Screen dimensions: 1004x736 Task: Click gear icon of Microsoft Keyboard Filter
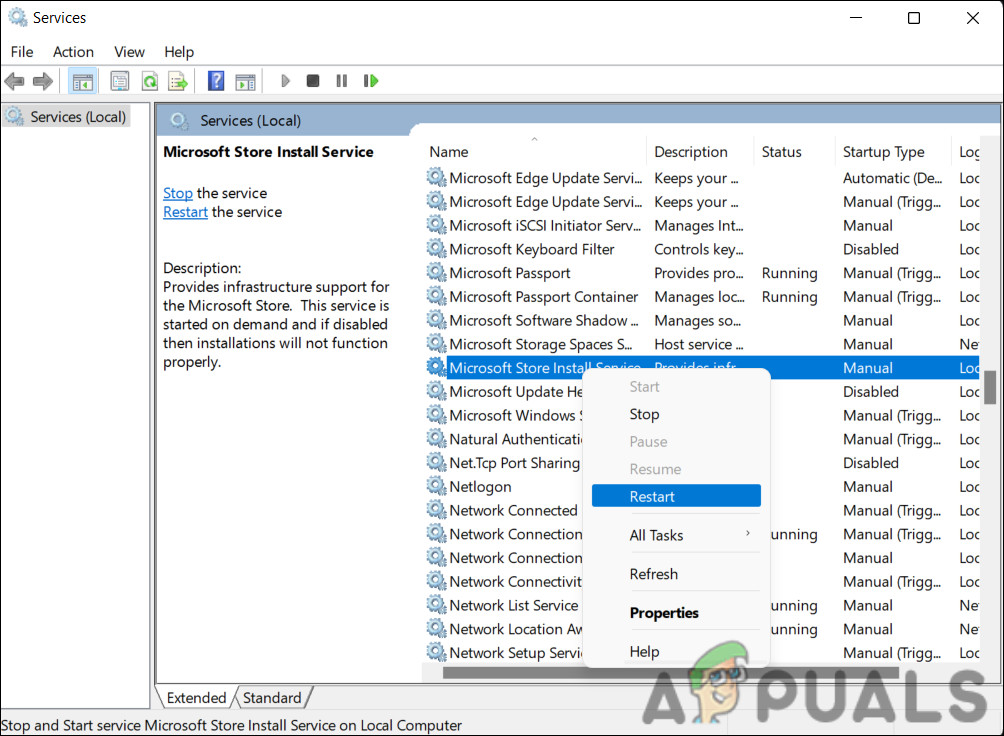[x=437, y=249]
